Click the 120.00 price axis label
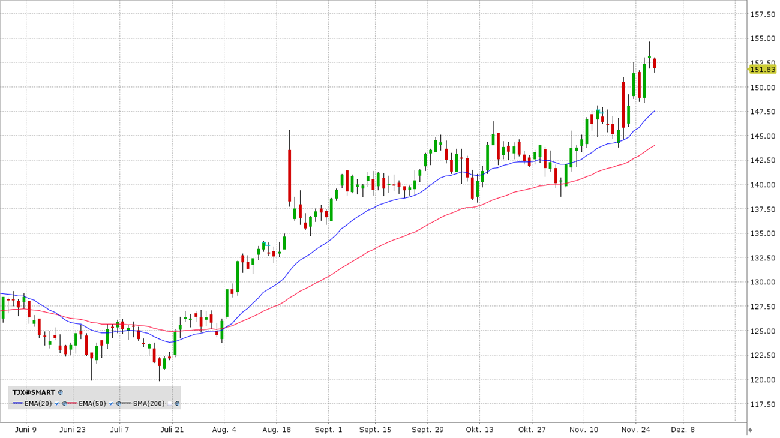 763,380
